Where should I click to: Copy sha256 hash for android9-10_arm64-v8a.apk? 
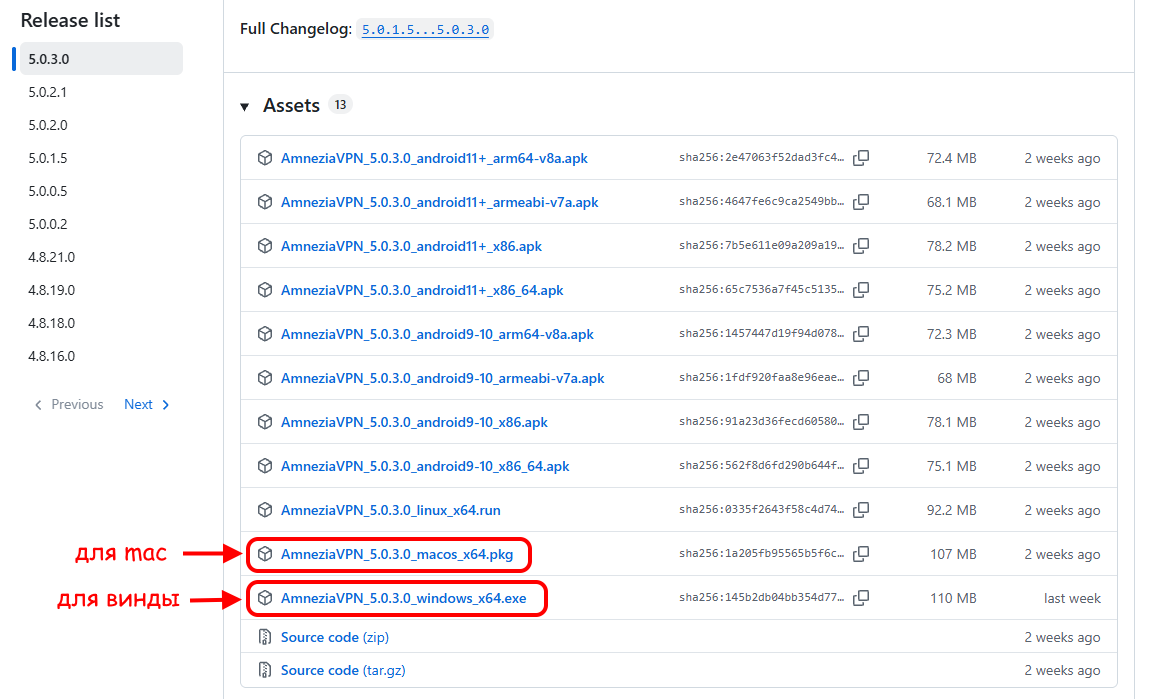[x=861, y=334]
